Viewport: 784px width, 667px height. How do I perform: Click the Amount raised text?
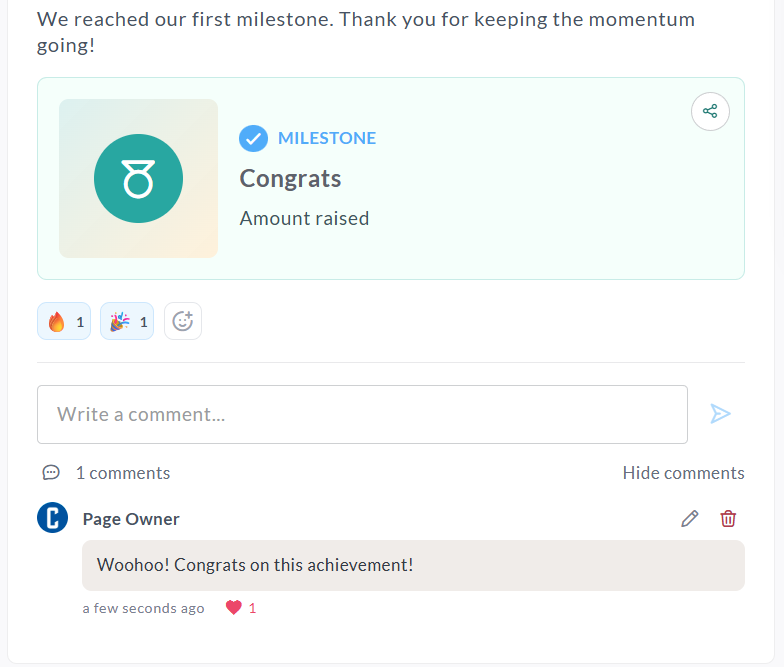[304, 218]
